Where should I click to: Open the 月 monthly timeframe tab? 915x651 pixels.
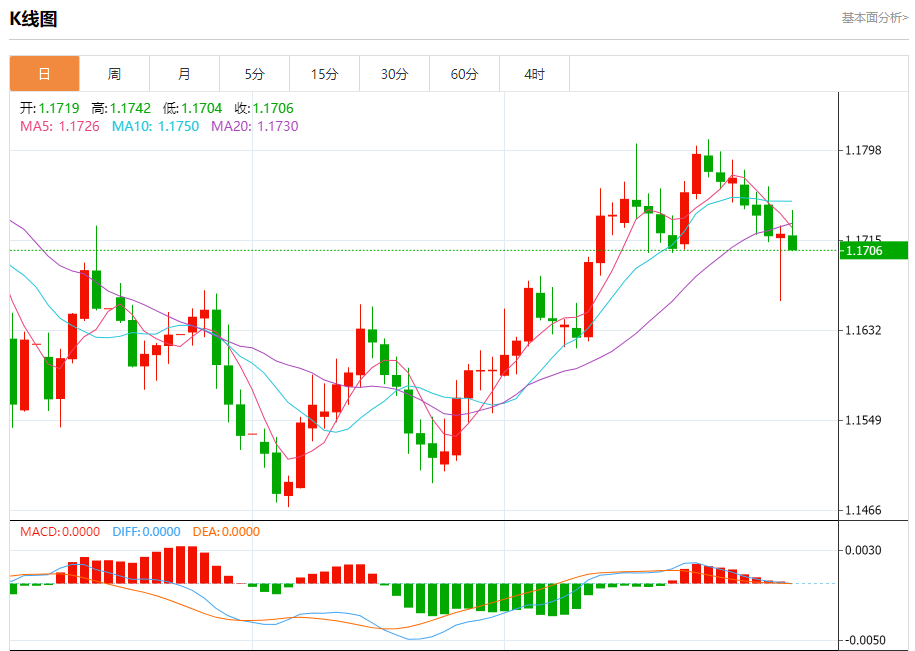[x=184, y=74]
